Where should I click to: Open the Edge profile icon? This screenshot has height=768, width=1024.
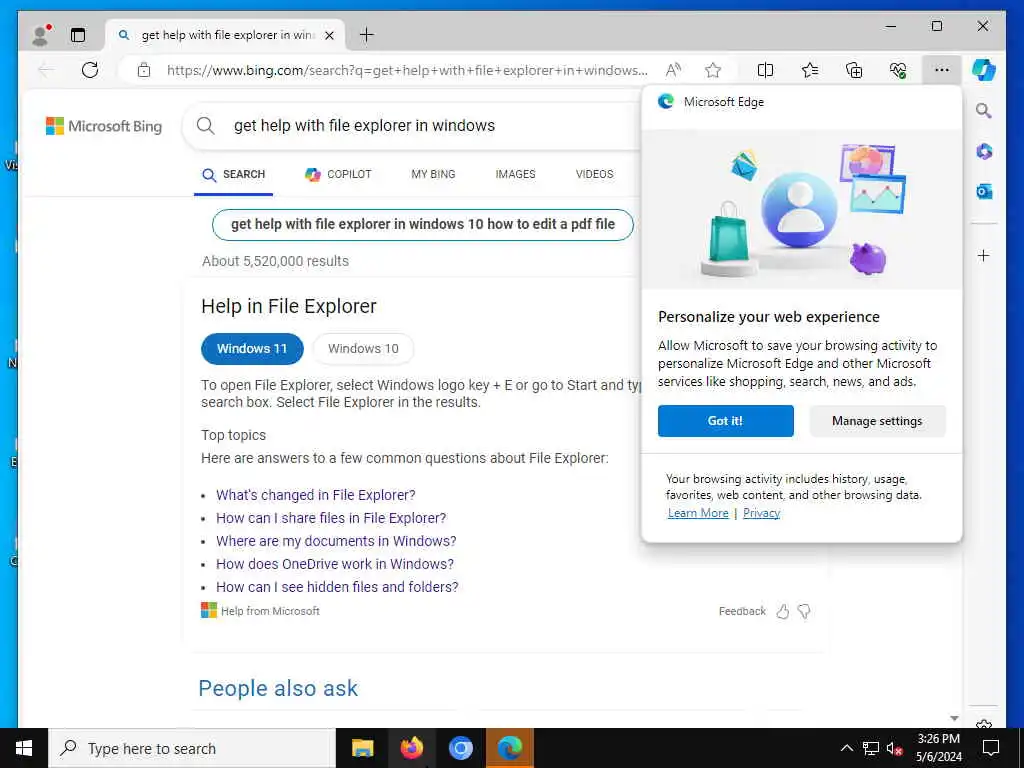[40, 35]
